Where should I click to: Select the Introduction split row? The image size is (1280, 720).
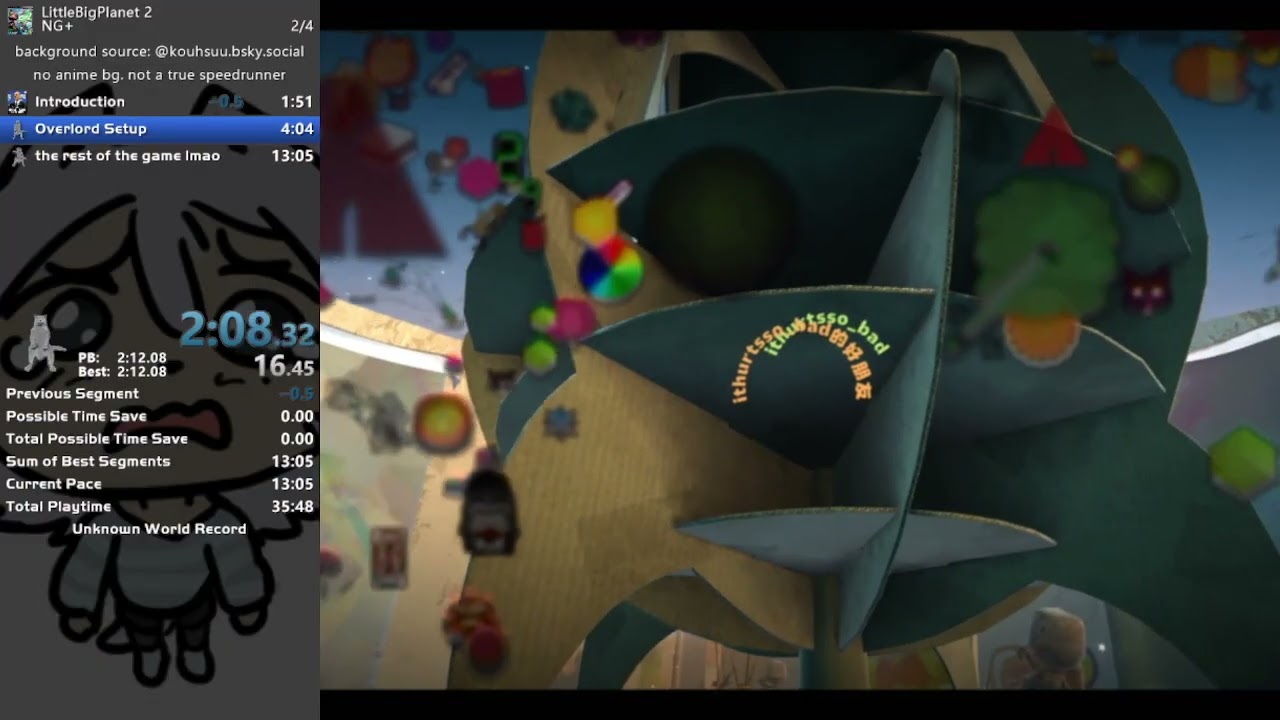tap(160, 102)
